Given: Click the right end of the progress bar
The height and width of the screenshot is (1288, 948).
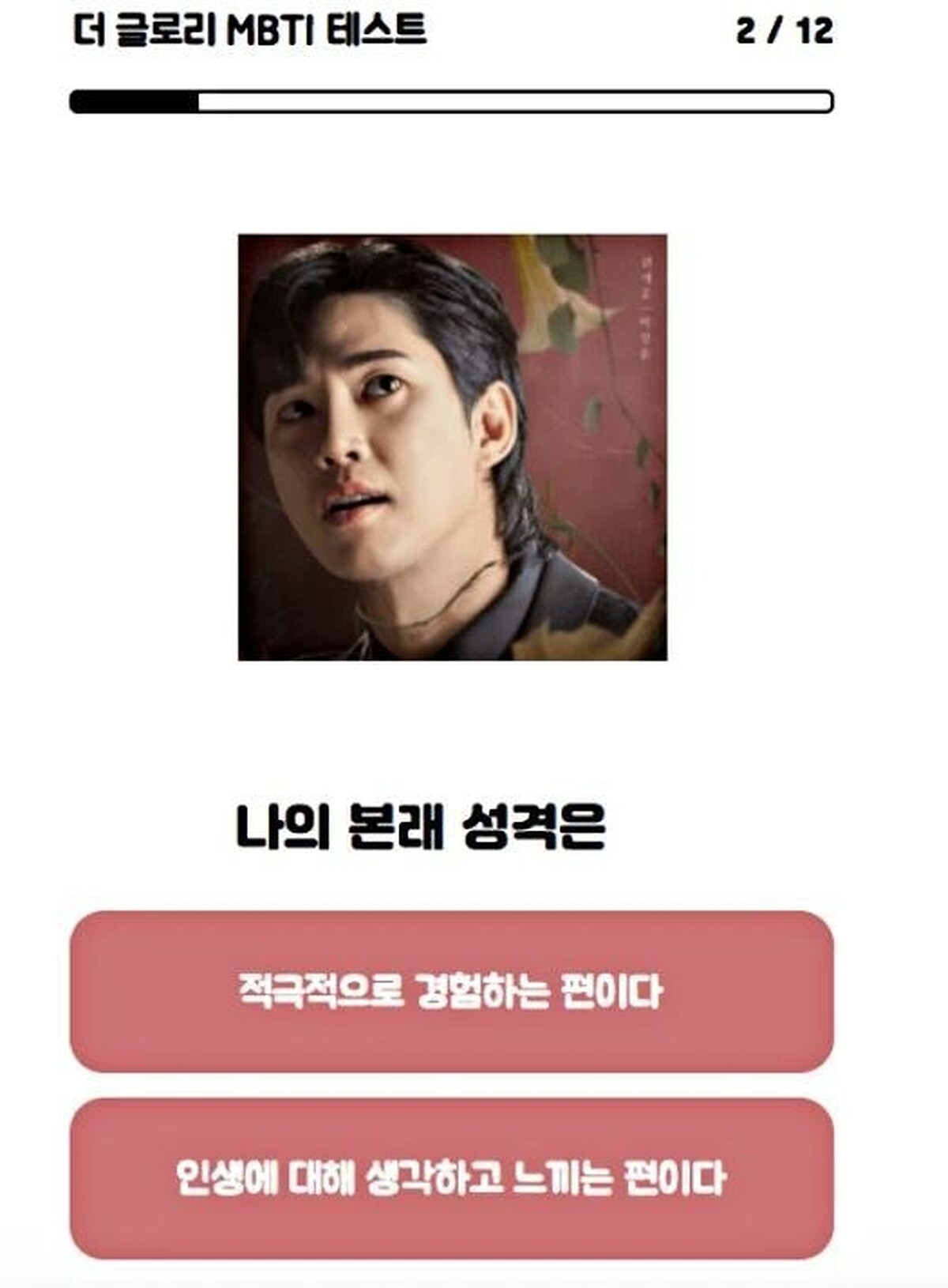Looking at the screenshot, I should [826, 102].
